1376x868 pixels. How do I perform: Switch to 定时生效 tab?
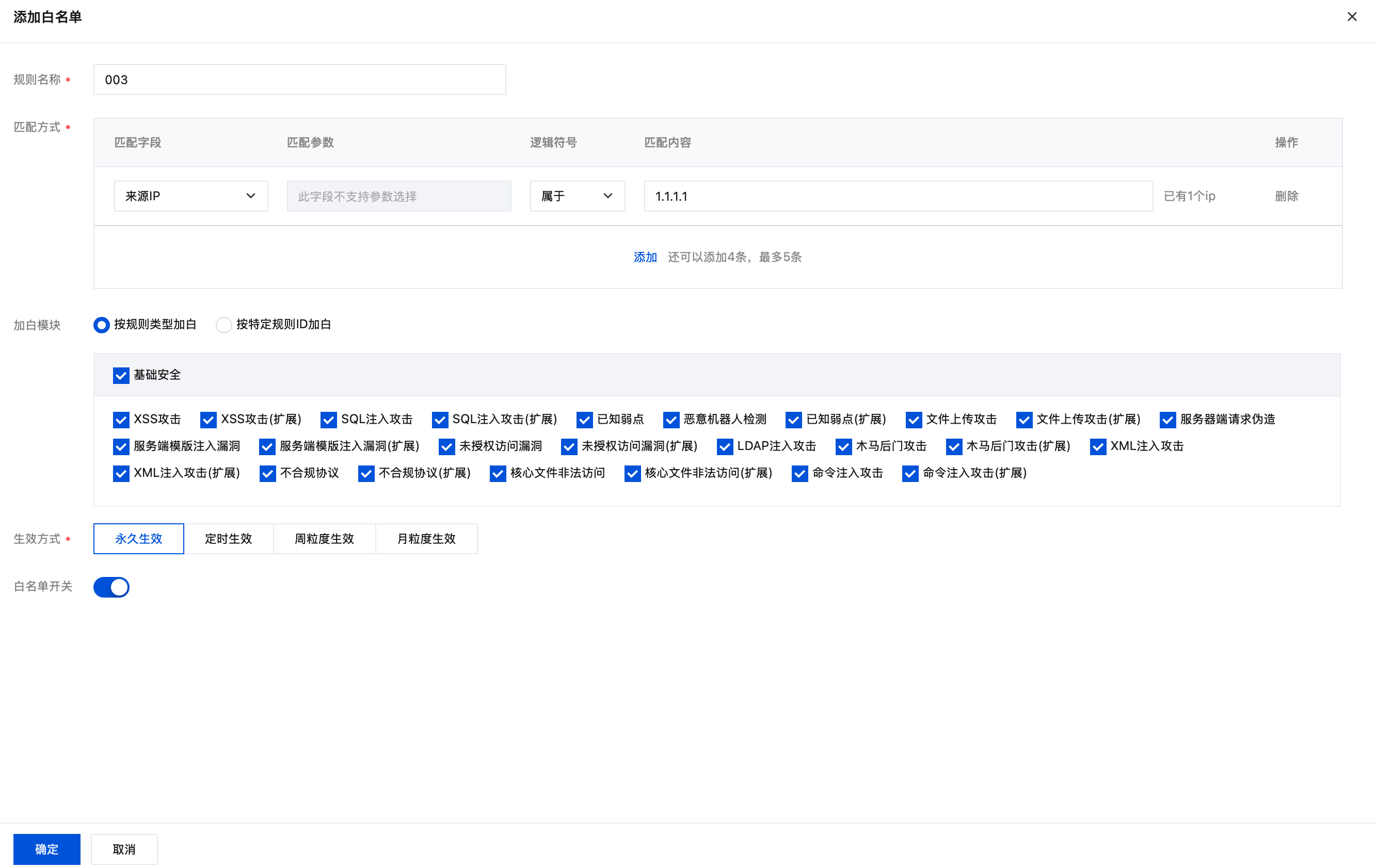228,538
